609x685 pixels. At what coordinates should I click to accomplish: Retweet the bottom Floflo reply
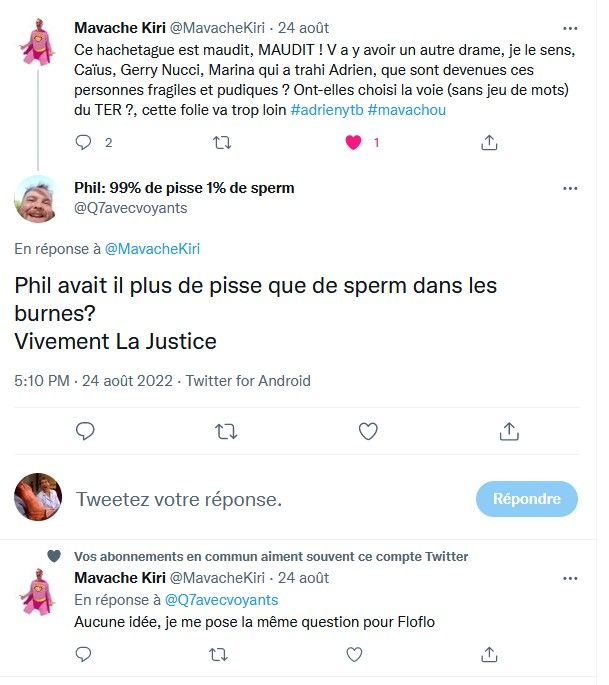coord(218,654)
